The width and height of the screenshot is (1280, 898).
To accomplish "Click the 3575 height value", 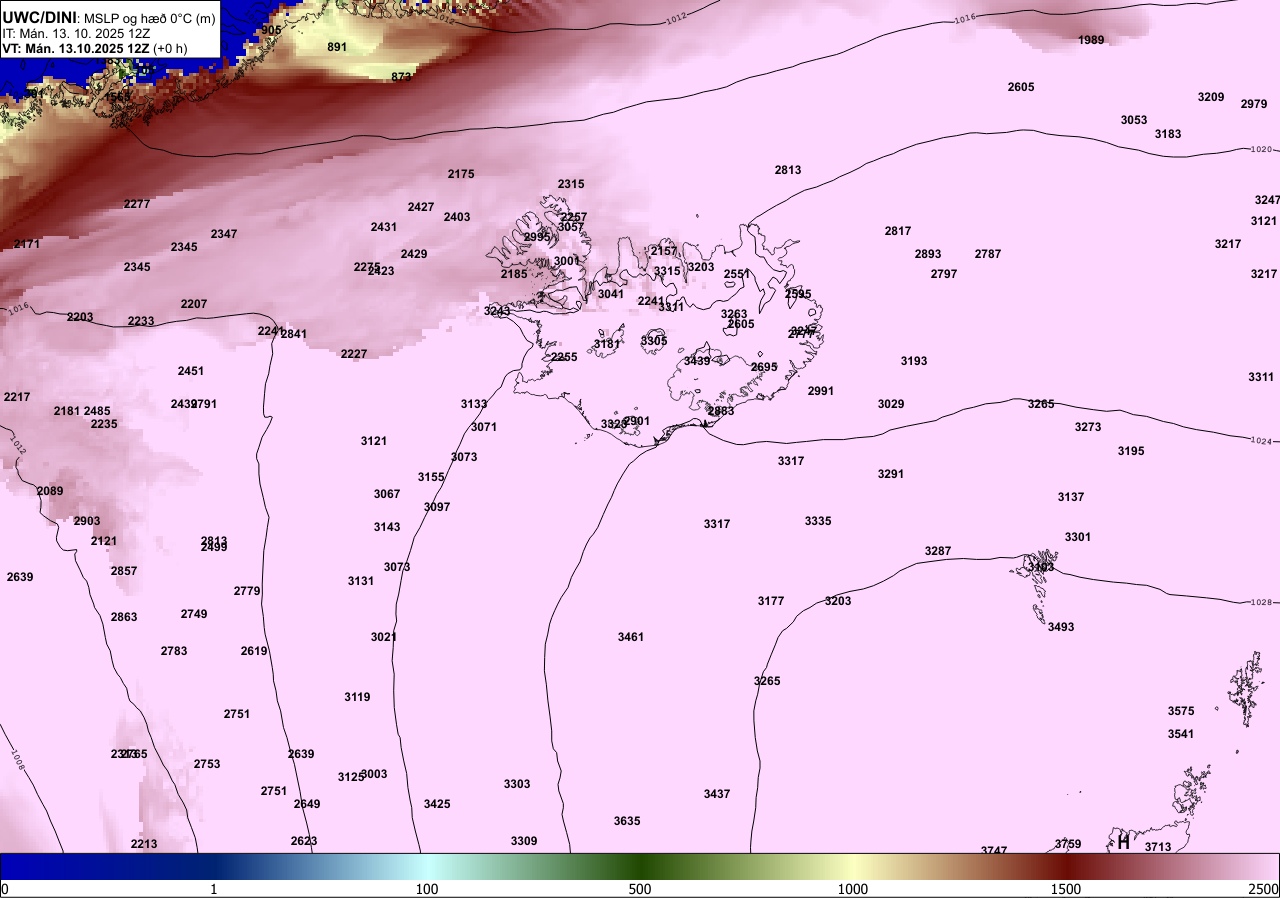I will point(1181,711).
